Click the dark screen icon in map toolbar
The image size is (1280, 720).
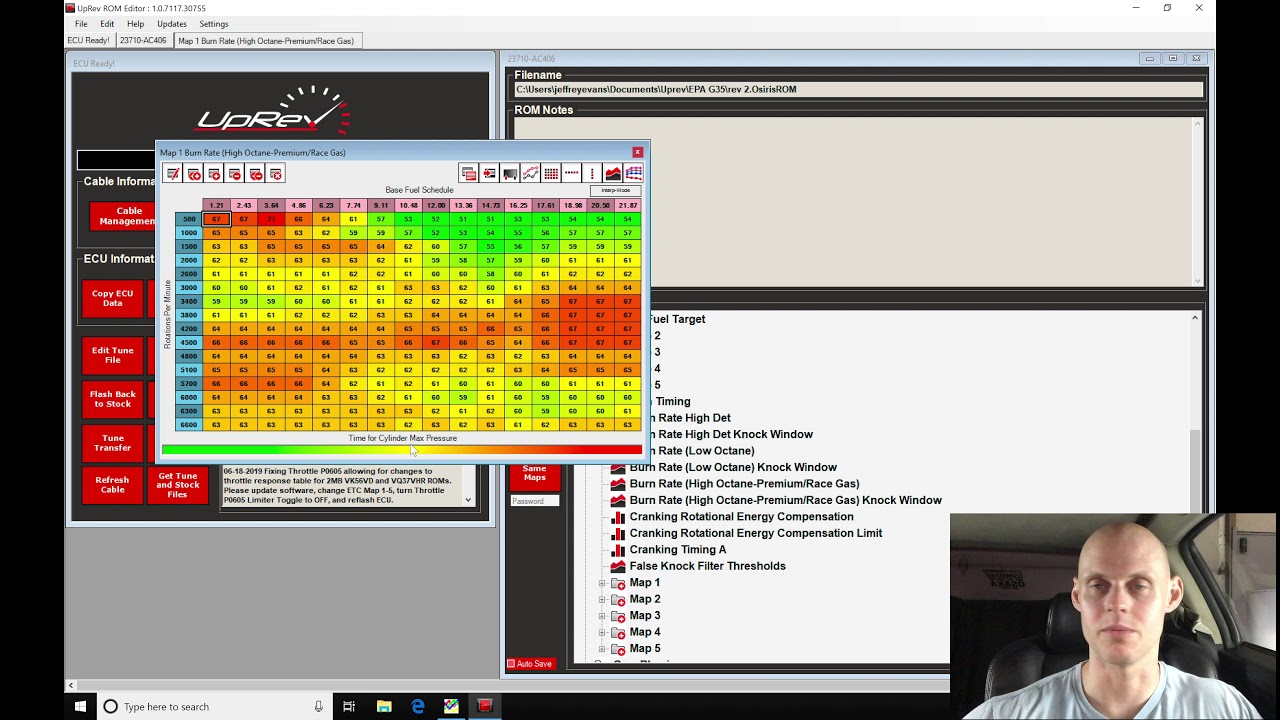pyautogui.click(x=510, y=174)
